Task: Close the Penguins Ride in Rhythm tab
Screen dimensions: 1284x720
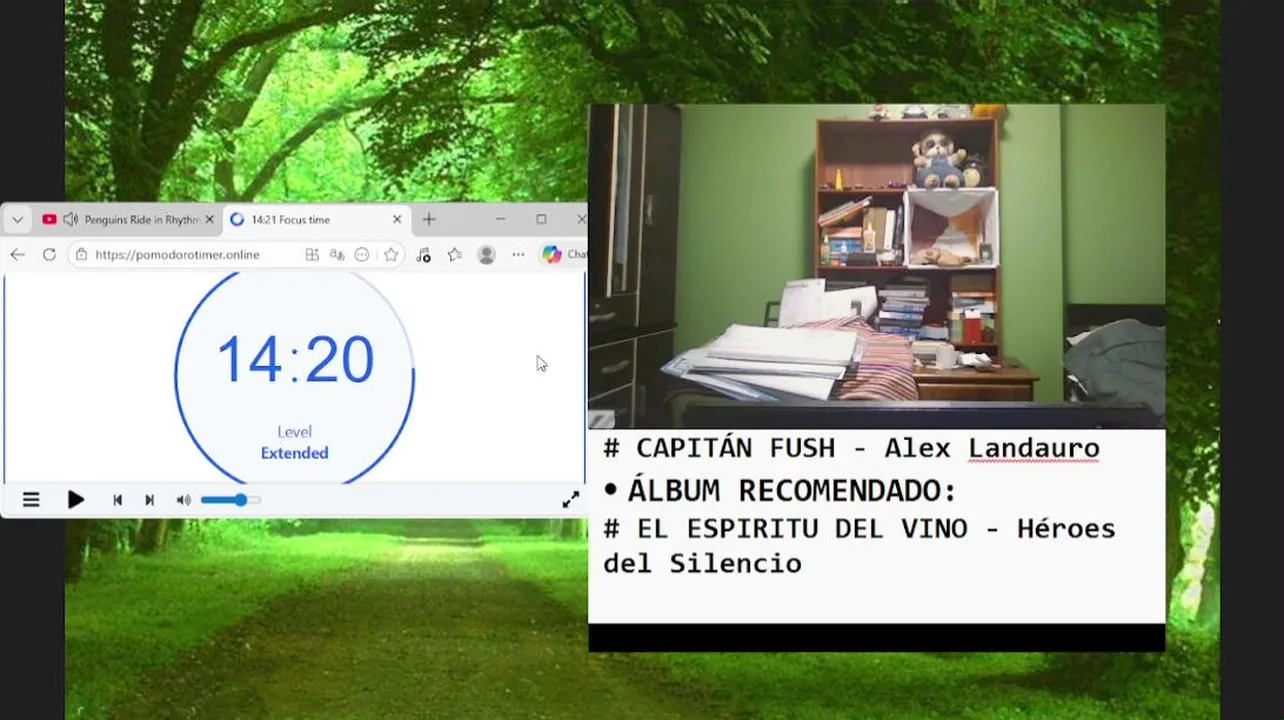Action: (210, 220)
